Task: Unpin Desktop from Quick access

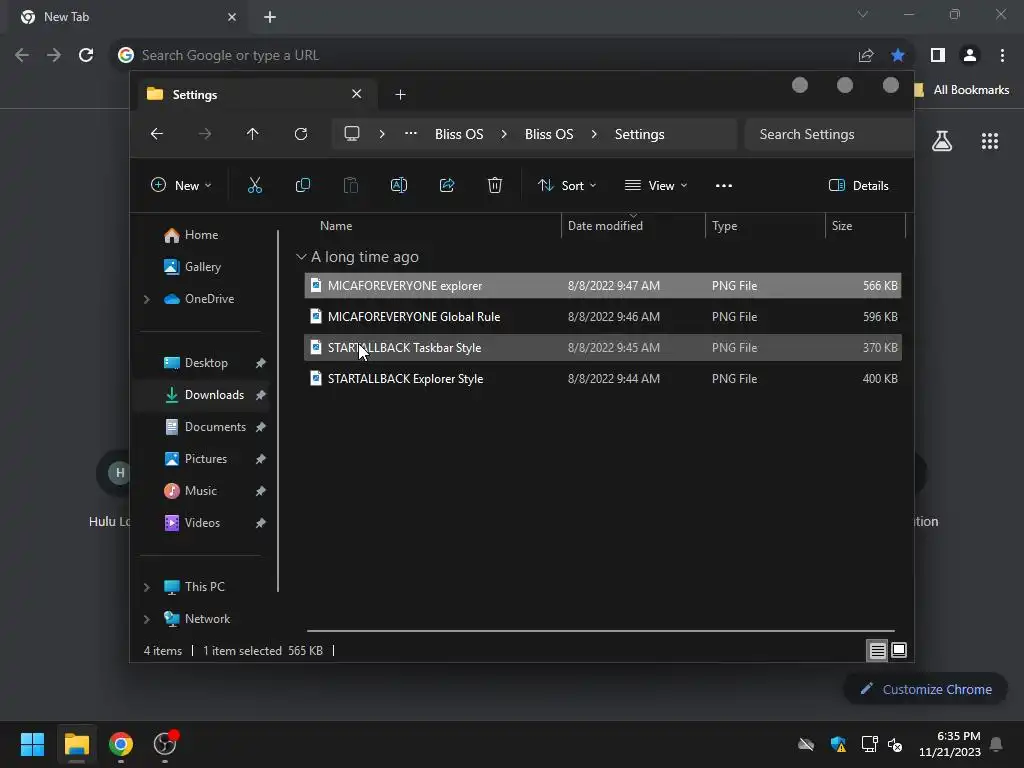Action: [x=261, y=363]
